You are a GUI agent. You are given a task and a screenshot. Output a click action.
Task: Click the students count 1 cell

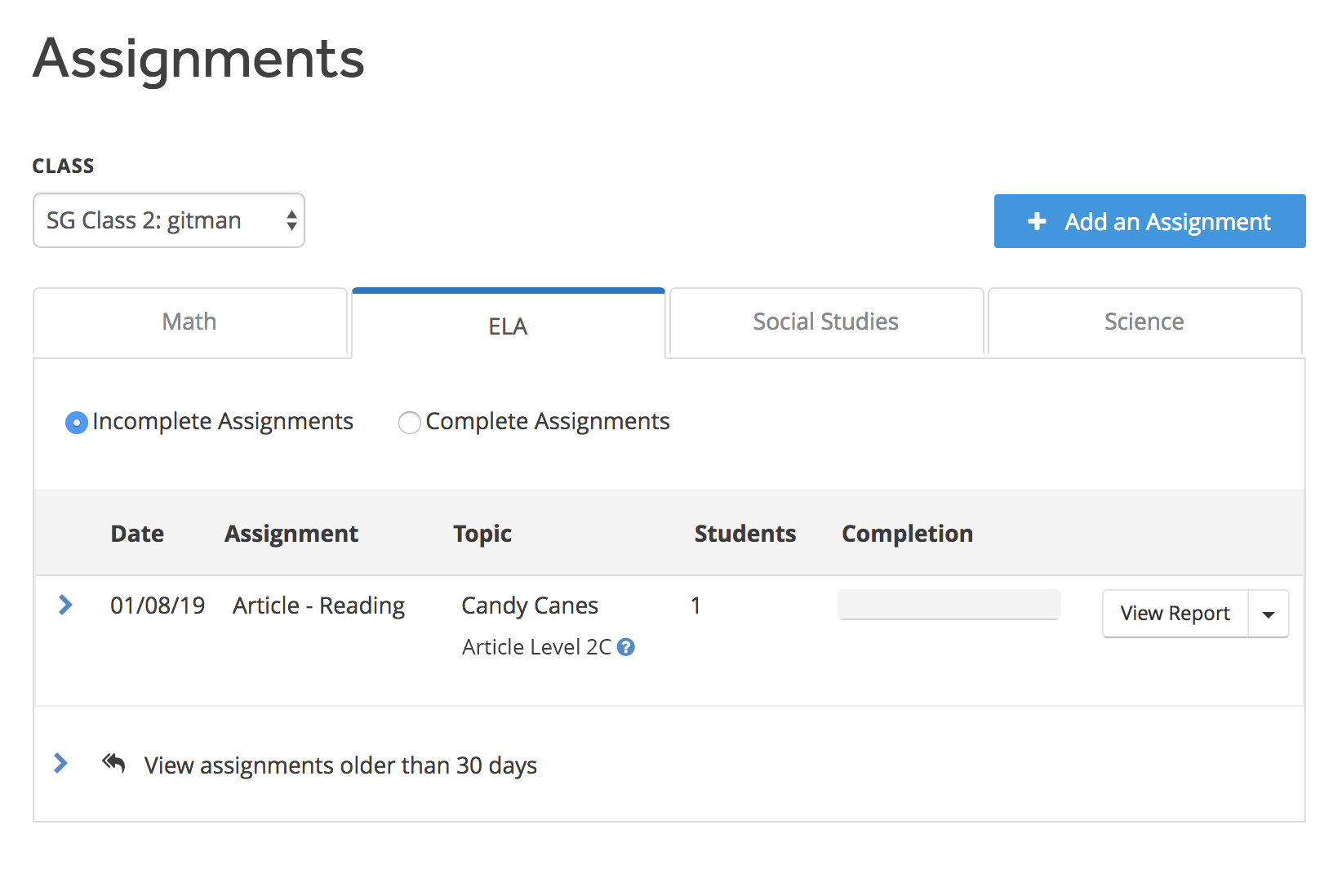coord(695,605)
